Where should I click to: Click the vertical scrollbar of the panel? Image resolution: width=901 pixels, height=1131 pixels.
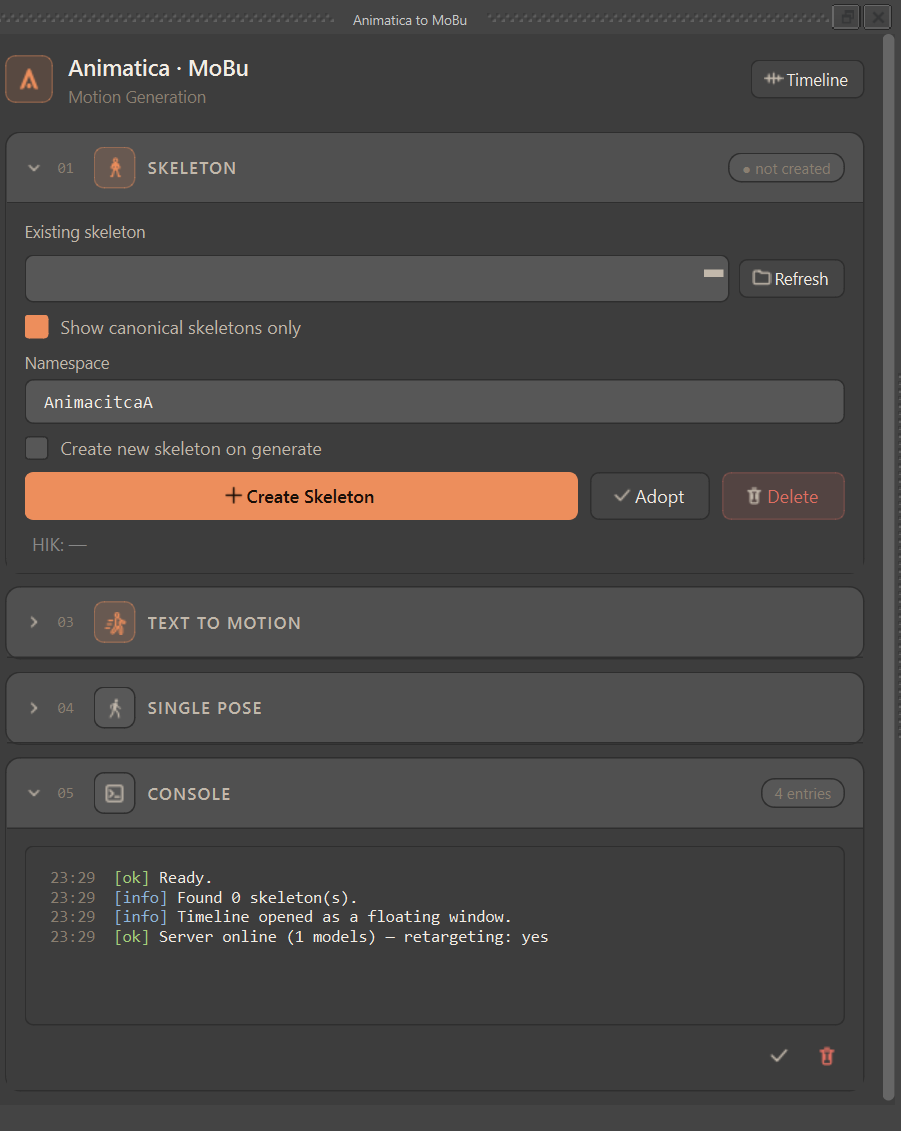pos(889,567)
